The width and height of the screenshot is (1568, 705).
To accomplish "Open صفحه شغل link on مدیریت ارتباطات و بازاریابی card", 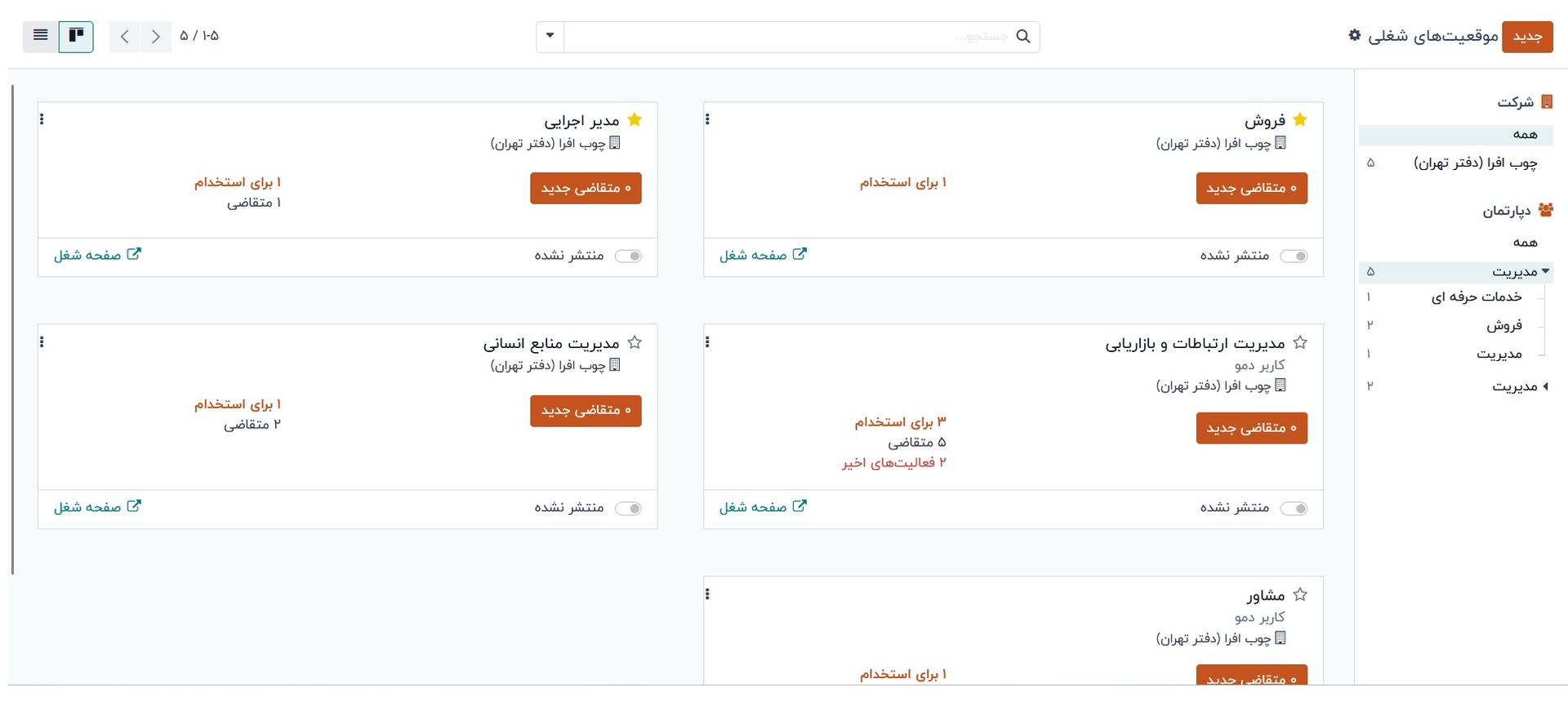I will (763, 507).
